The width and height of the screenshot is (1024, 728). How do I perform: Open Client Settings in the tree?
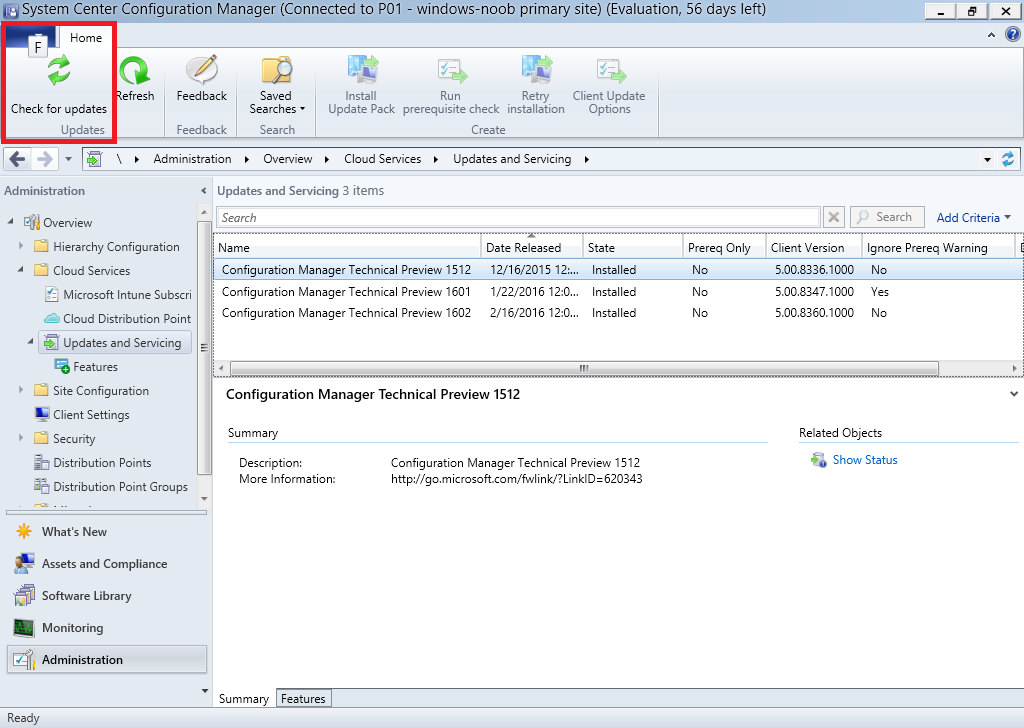(x=82, y=415)
